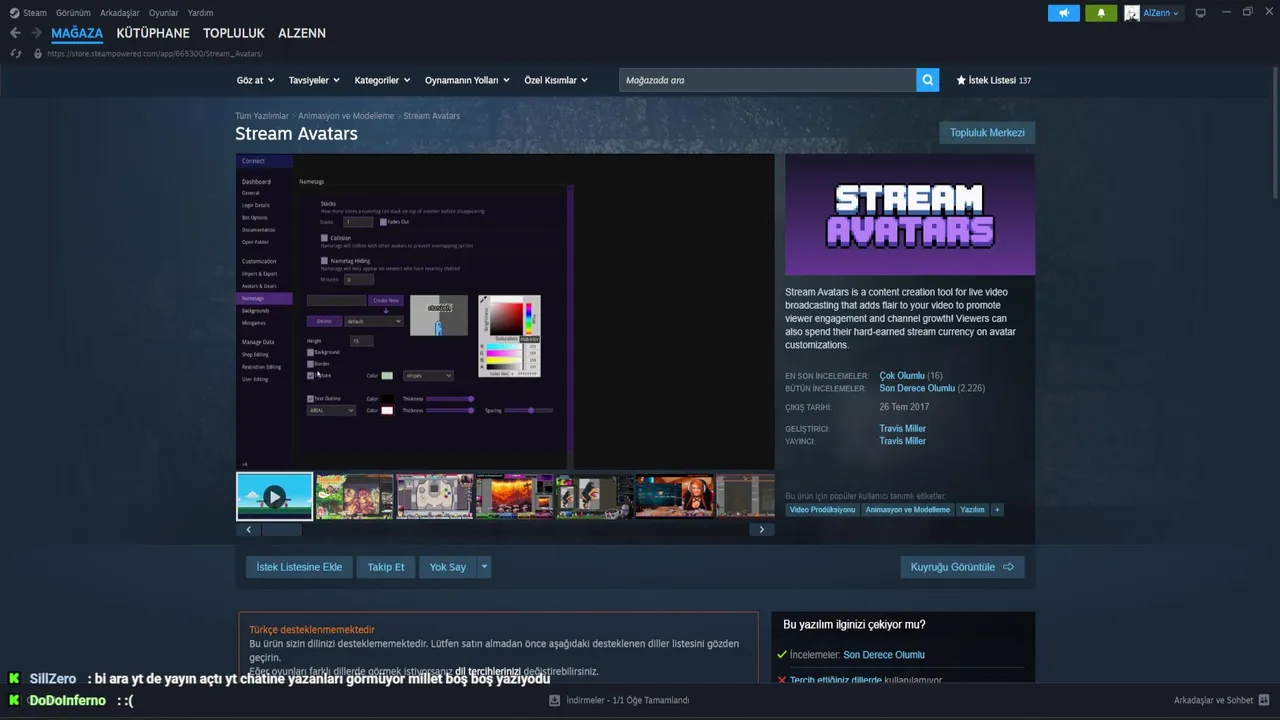Open İstek Listesi wishlist link

[x=993, y=80]
